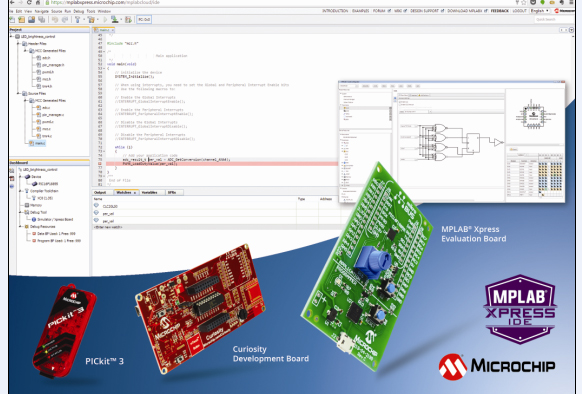Click the Save All toolbar icon

click(41, 20)
